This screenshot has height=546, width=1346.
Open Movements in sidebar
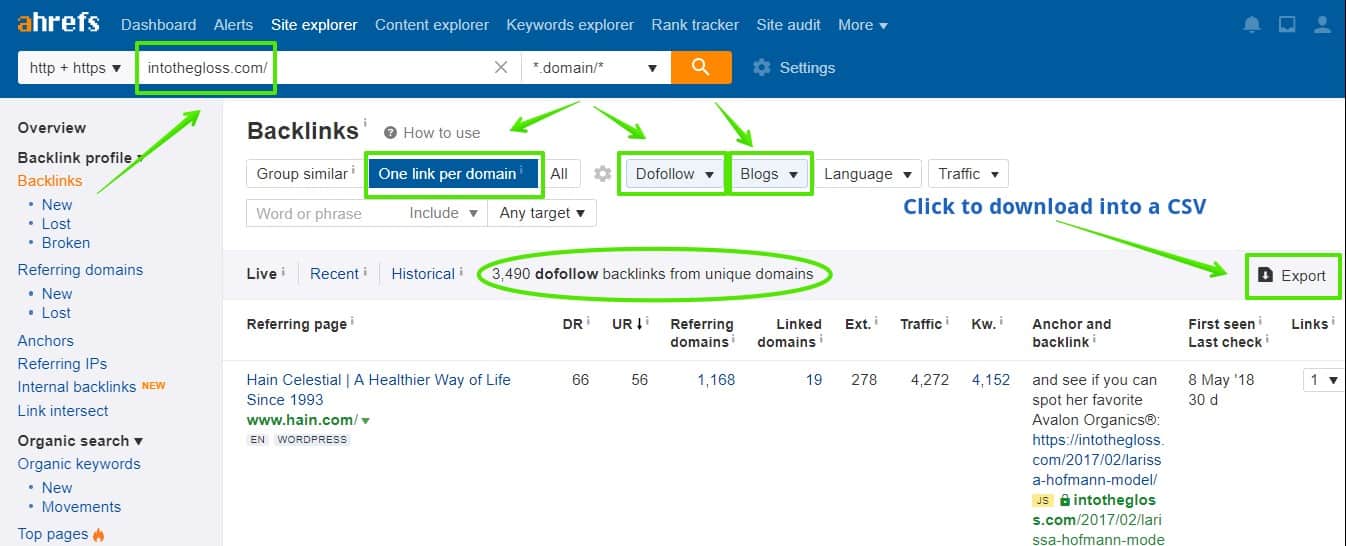point(81,507)
